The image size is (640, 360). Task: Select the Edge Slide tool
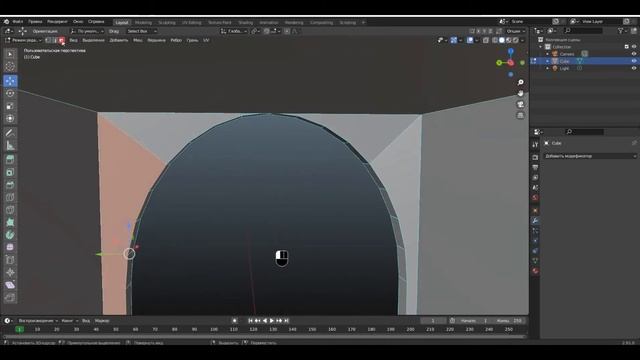(x=10, y=260)
